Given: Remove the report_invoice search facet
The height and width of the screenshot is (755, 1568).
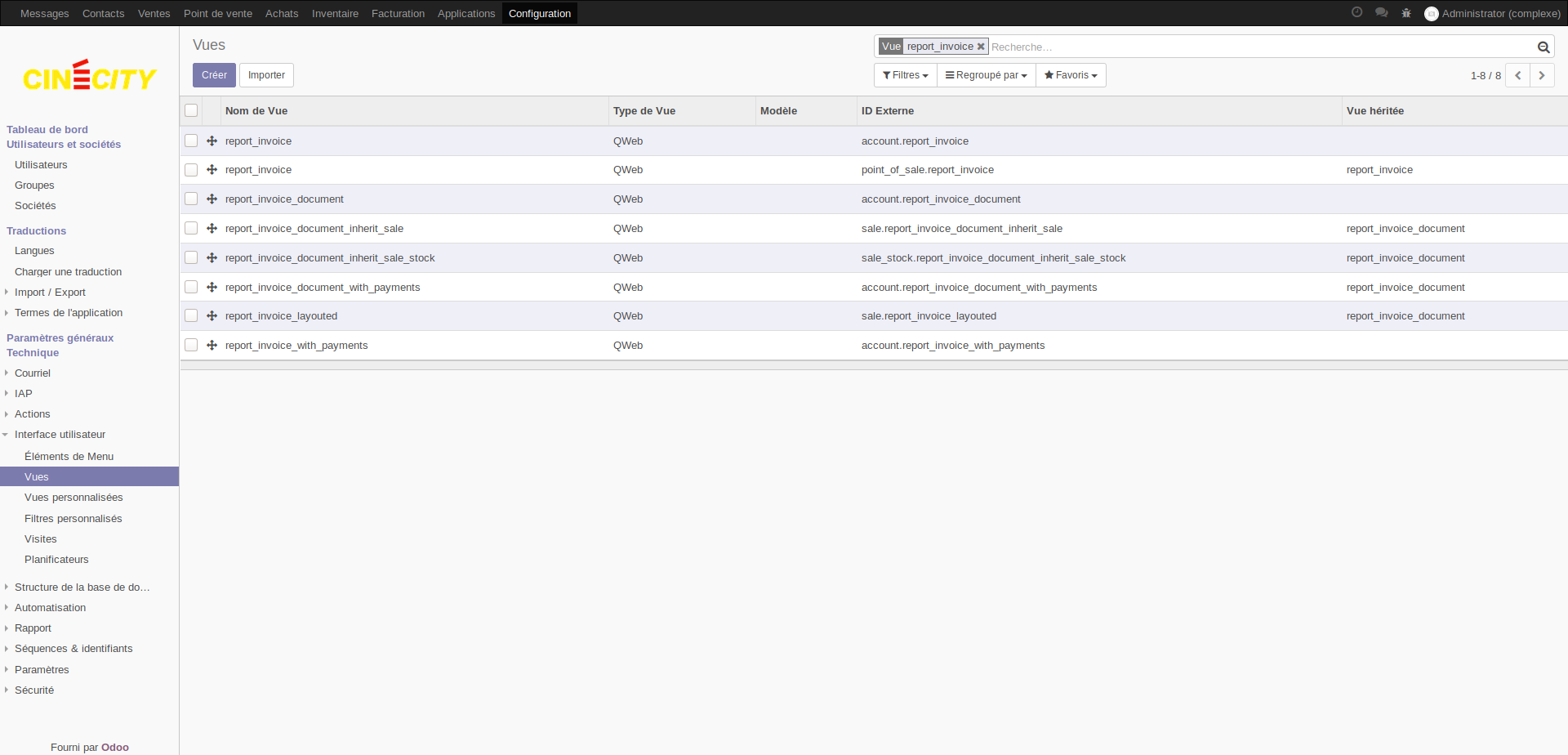Looking at the screenshot, I should click(981, 47).
